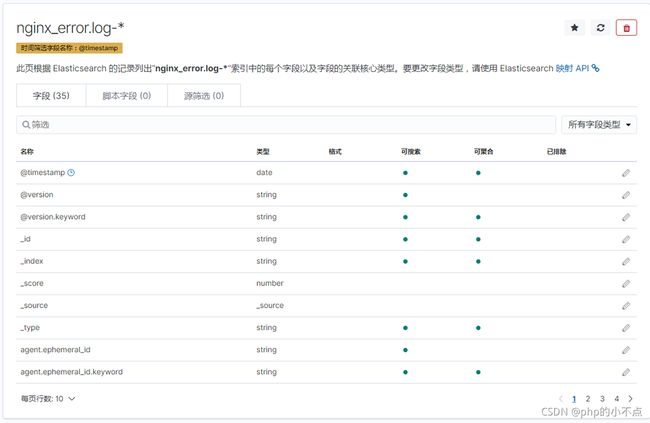
Task: Edit the @version.keyword field pencil icon
Action: click(626, 217)
